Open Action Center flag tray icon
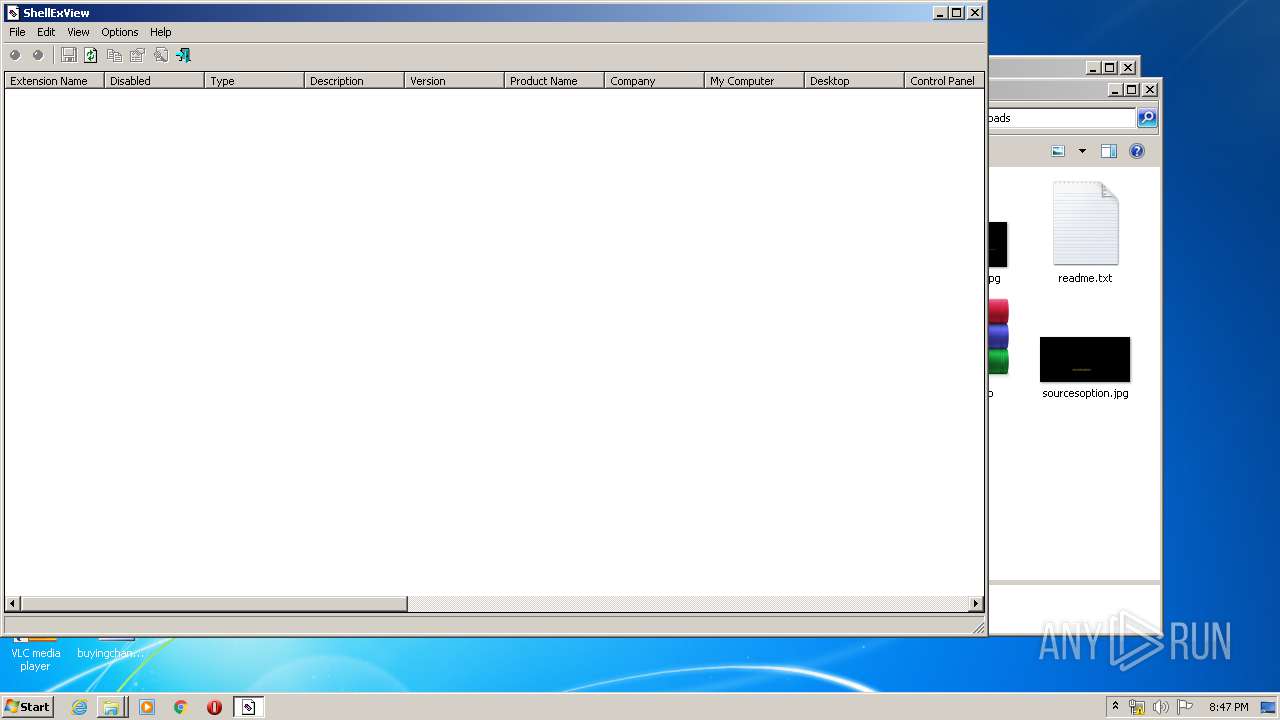The image size is (1280, 720). 1185,707
